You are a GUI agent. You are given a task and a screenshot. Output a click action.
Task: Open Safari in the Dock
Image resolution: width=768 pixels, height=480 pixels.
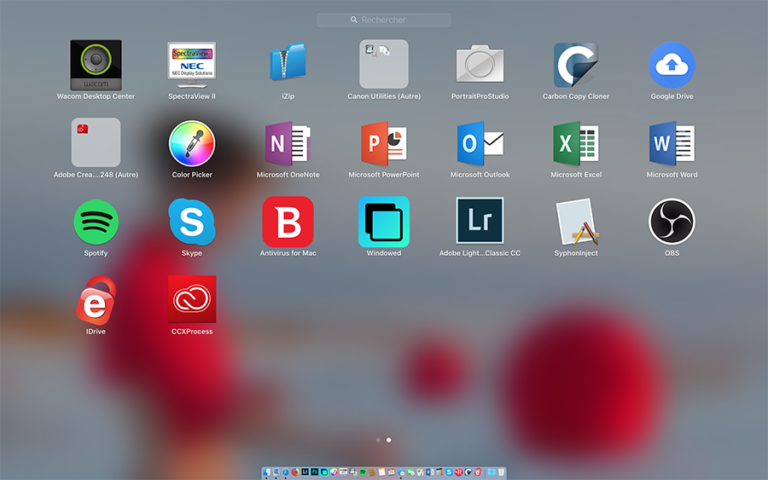[286, 472]
